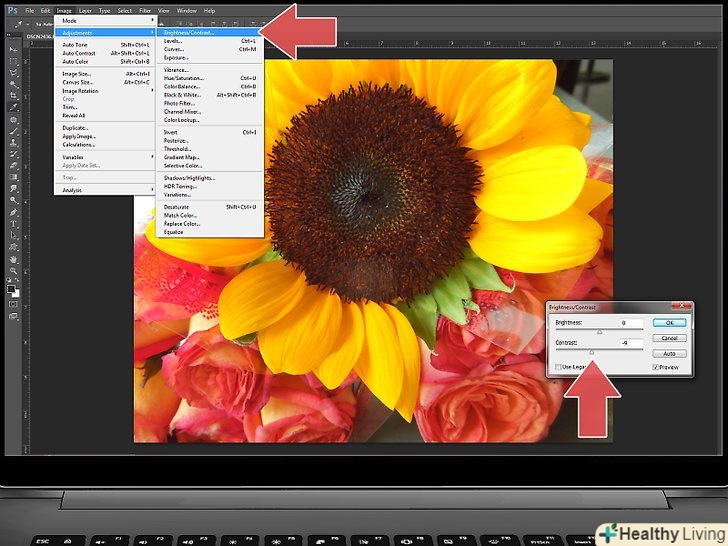The image size is (728, 546).
Task: Click the foreground color swatch
Action: click(11, 290)
